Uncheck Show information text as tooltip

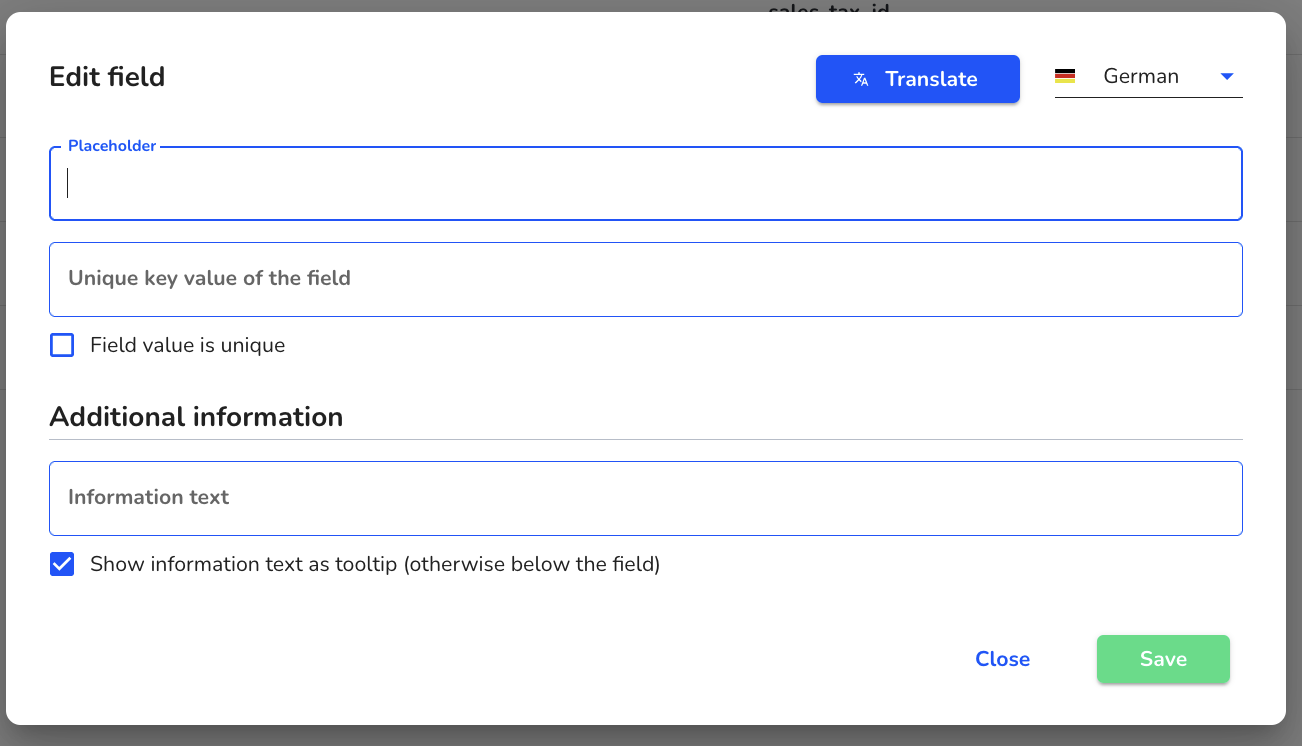coord(62,564)
